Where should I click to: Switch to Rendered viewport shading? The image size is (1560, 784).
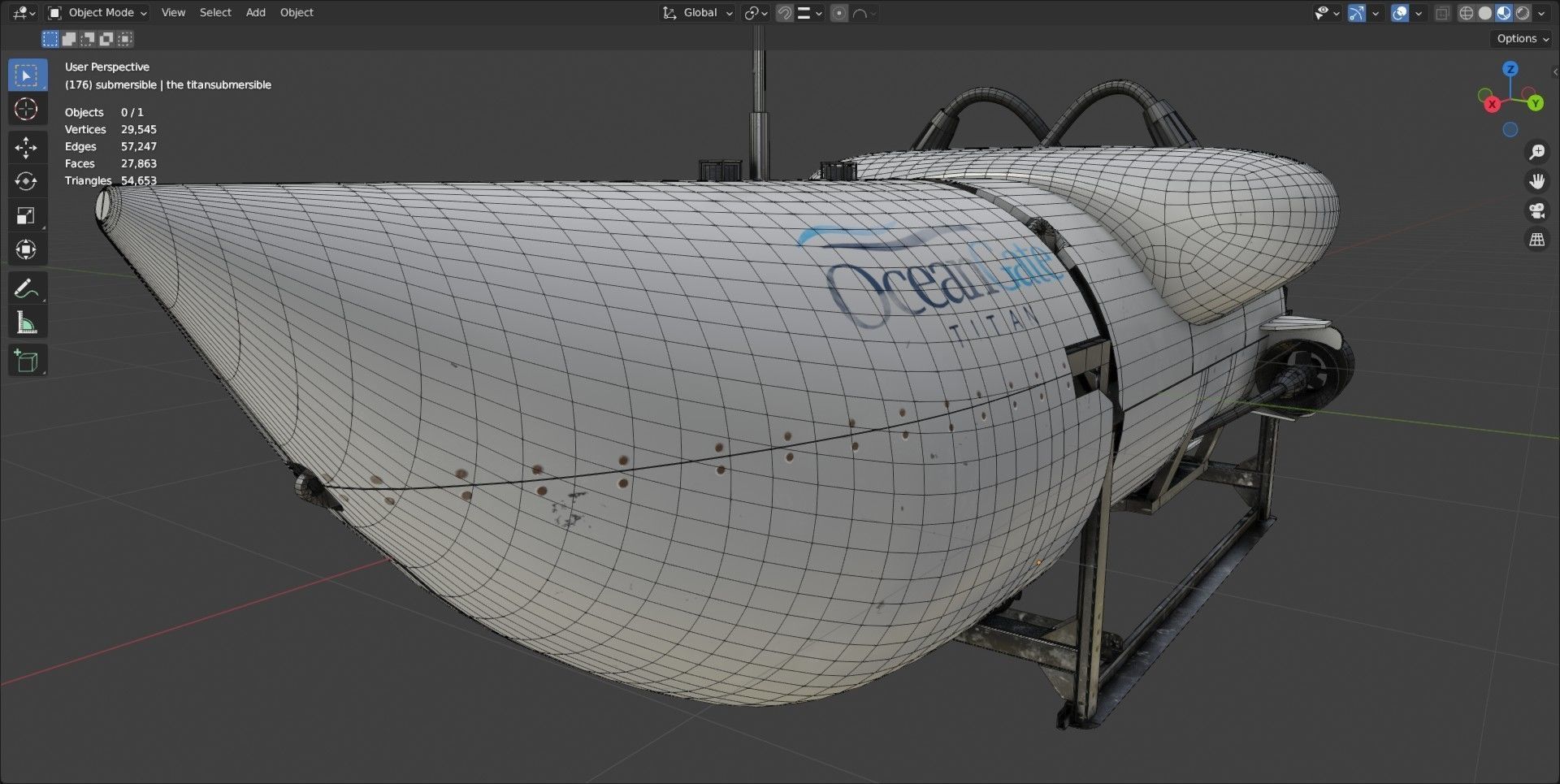pos(1523,13)
